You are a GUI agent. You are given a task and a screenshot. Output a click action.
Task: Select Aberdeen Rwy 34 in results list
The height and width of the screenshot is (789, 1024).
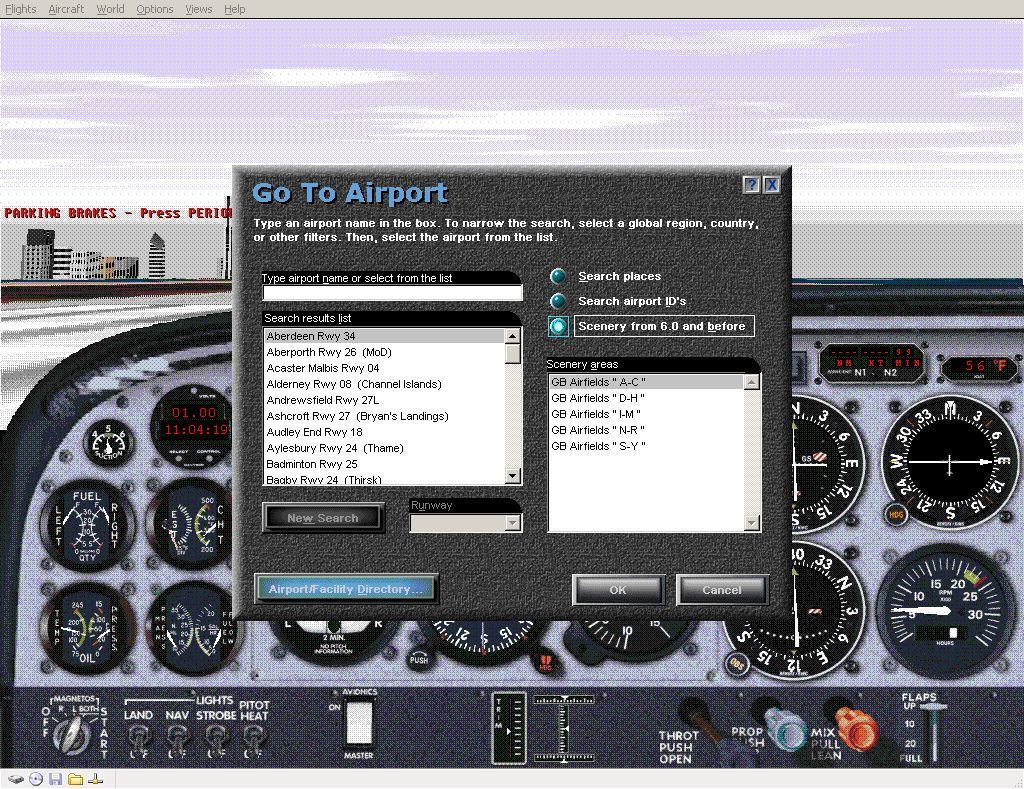385,336
